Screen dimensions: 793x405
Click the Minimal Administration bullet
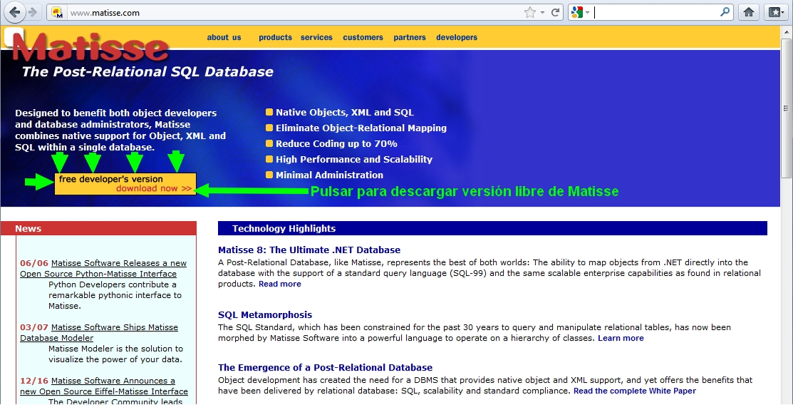(324, 175)
